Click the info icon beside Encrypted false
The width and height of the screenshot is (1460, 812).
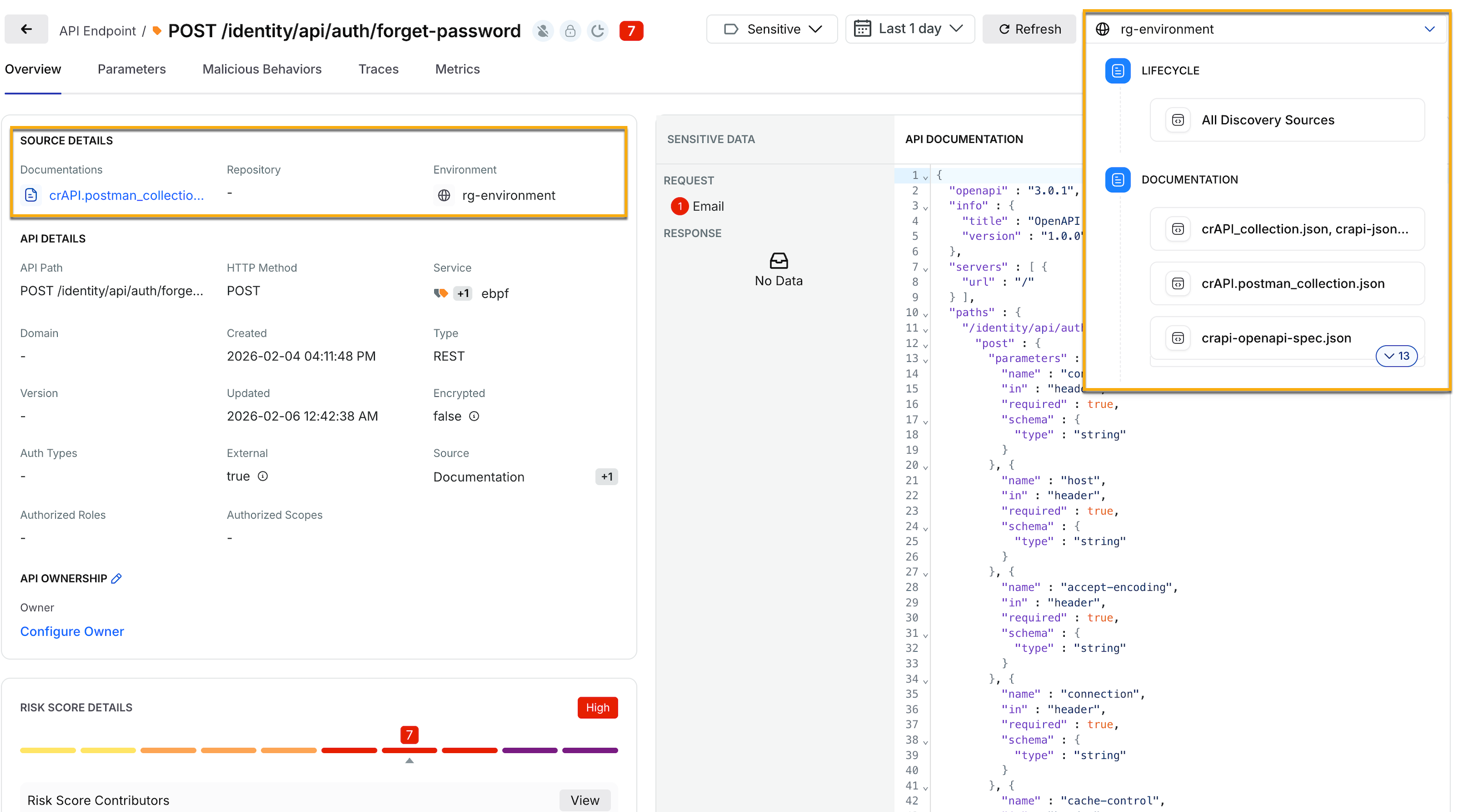(474, 416)
